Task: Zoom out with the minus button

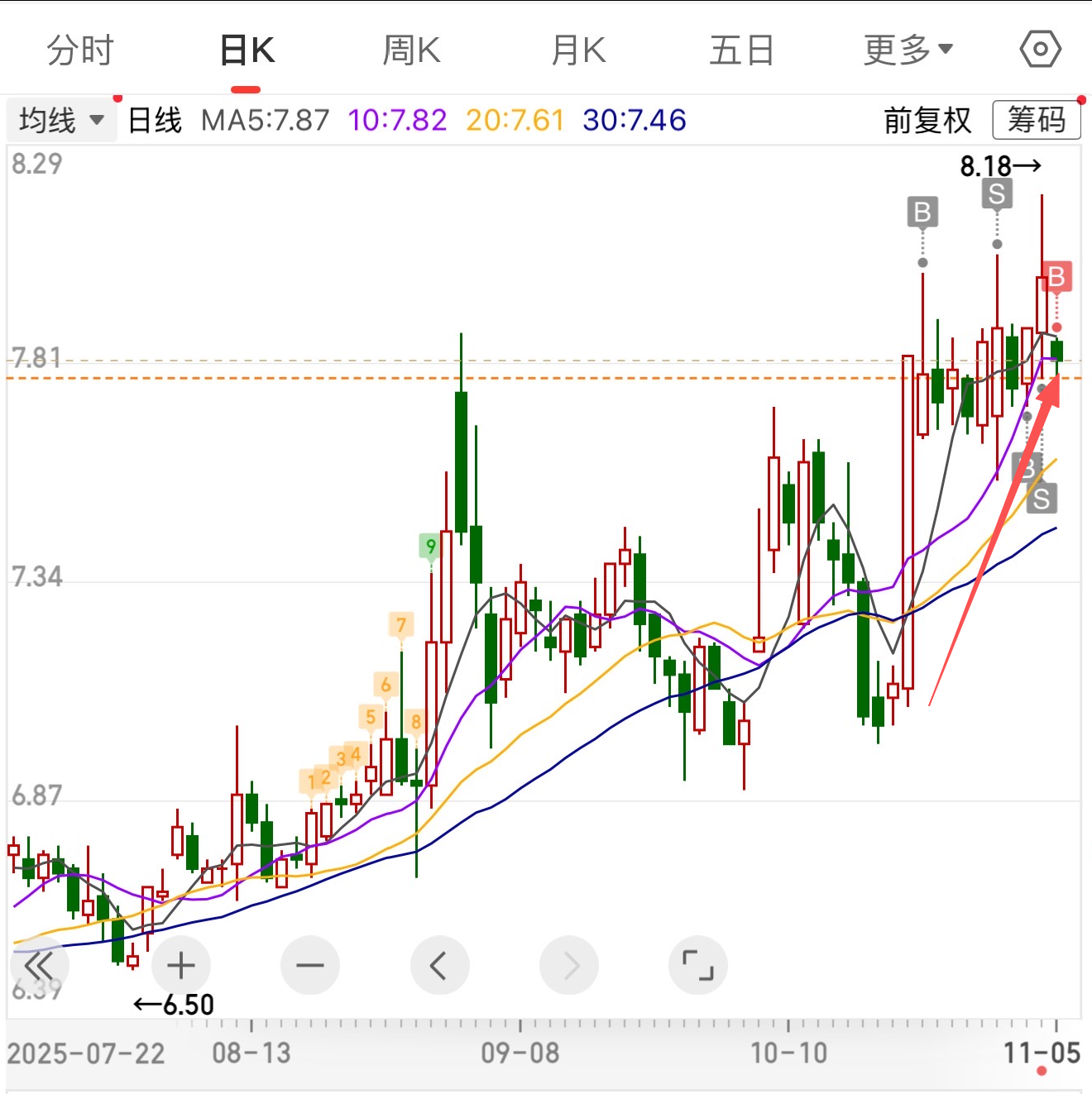Action: point(309,965)
